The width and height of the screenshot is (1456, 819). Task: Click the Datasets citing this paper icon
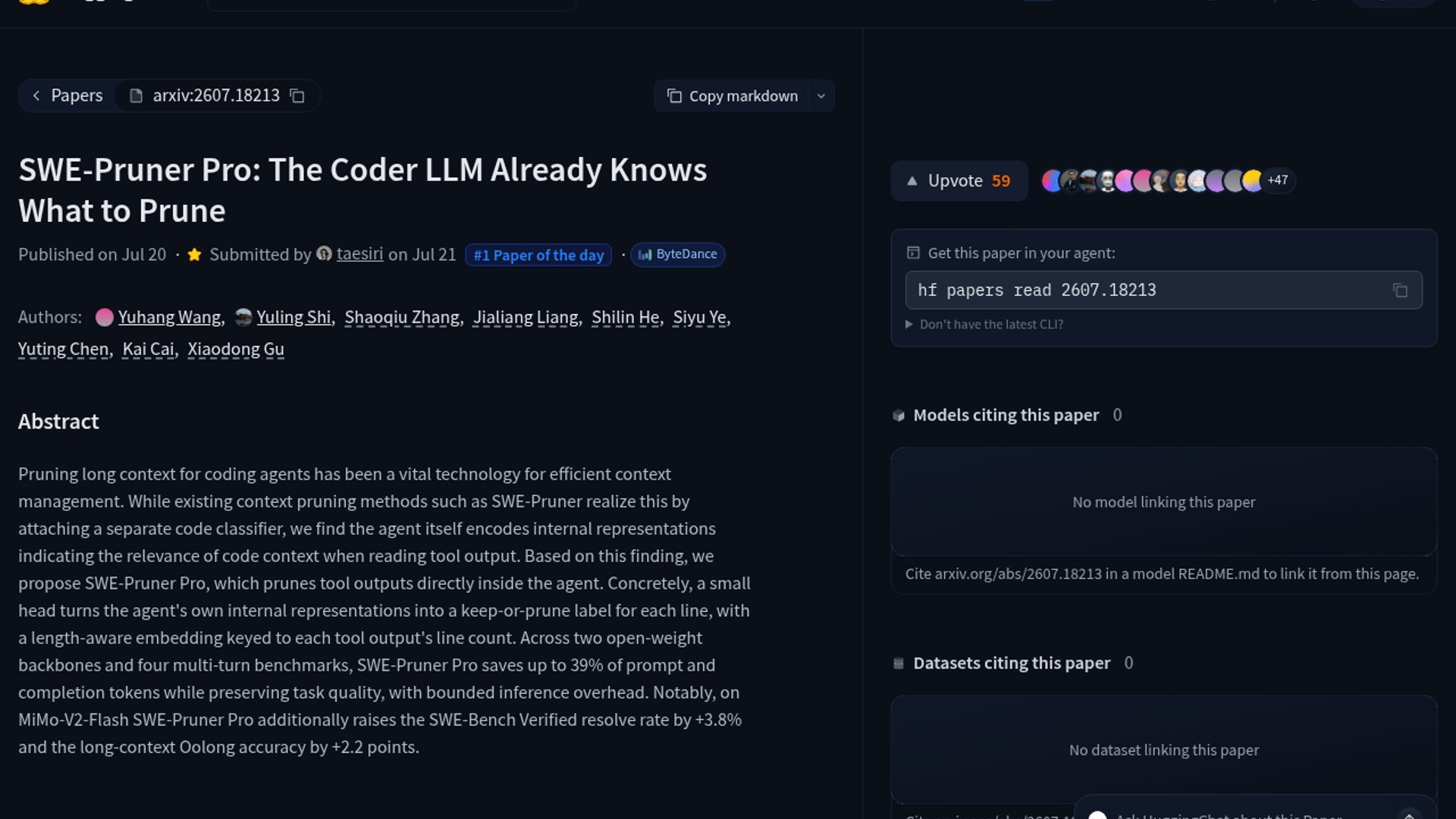(x=899, y=664)
